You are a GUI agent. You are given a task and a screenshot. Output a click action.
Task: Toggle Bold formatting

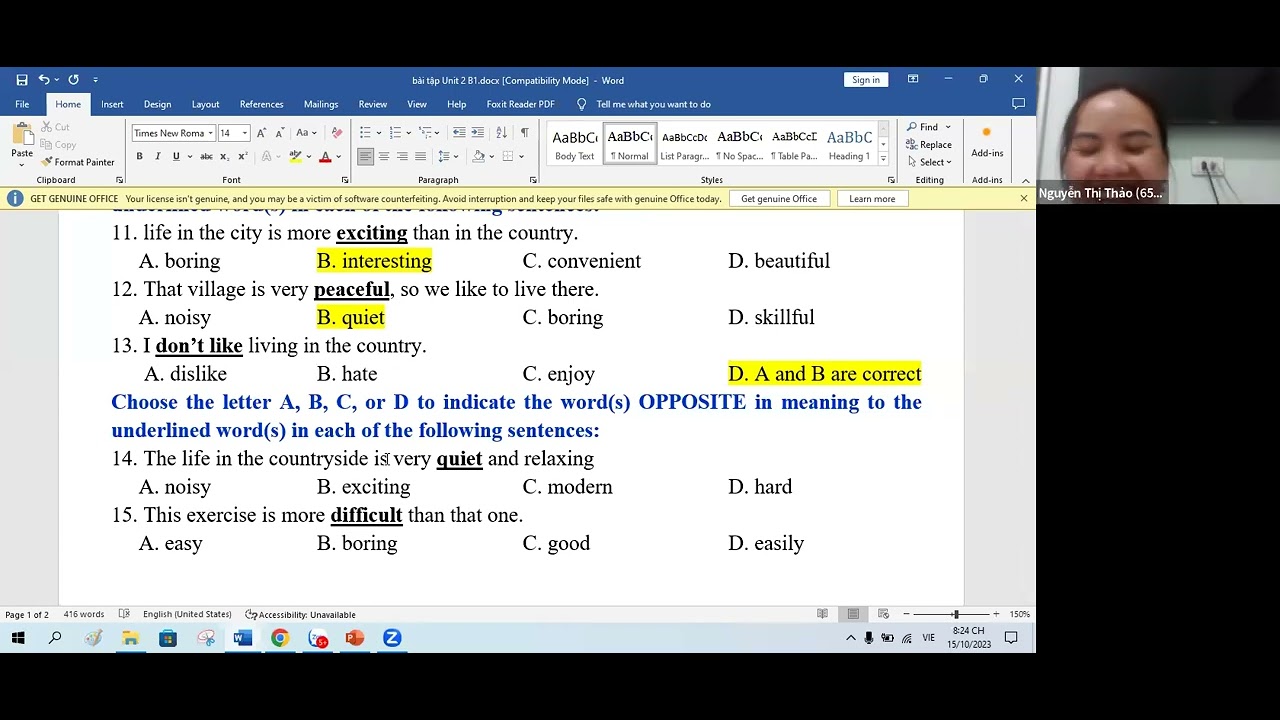pyautogui.click(x=139, y=156)
